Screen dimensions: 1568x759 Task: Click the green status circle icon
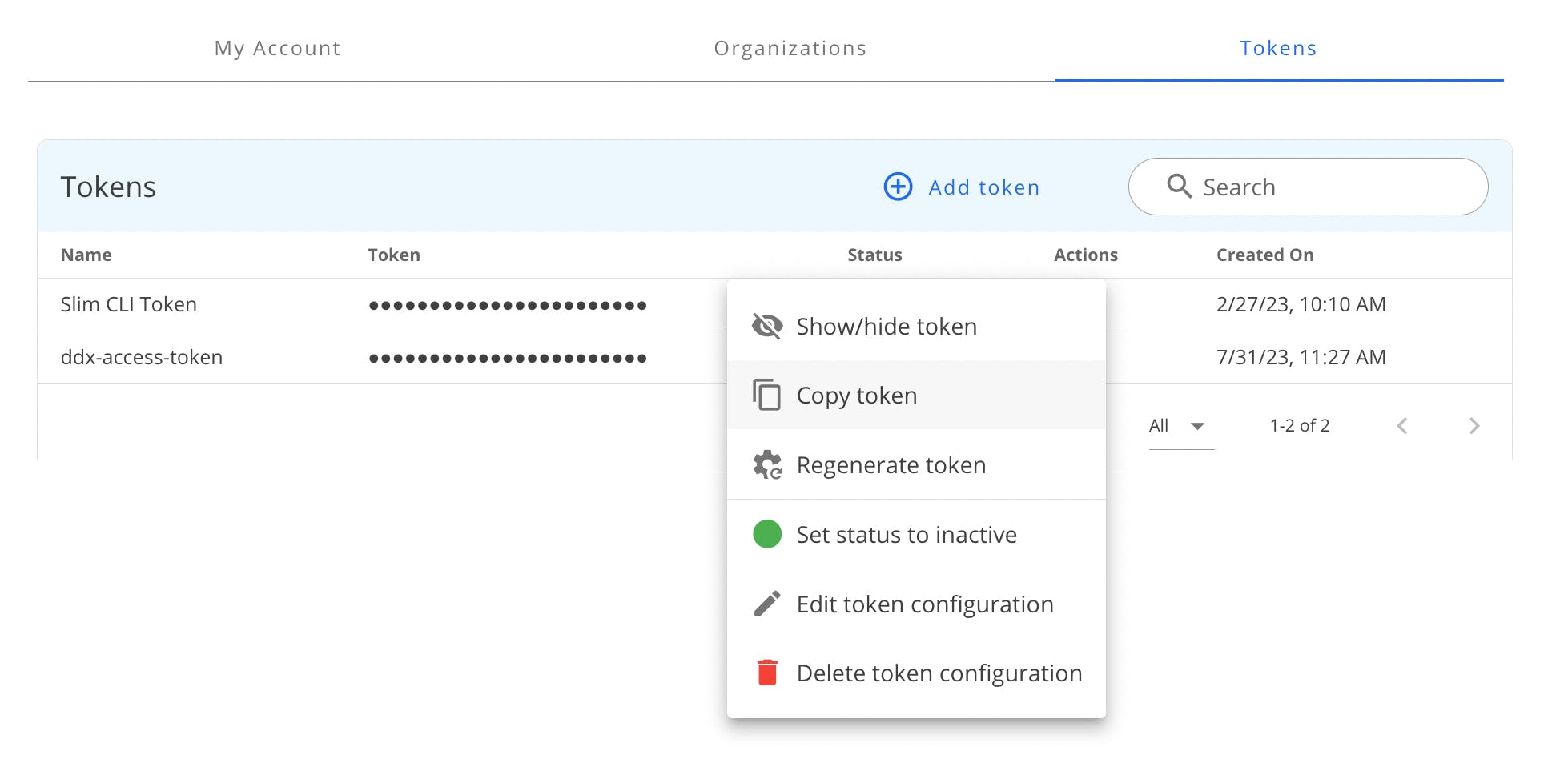[x=766, y=534]
